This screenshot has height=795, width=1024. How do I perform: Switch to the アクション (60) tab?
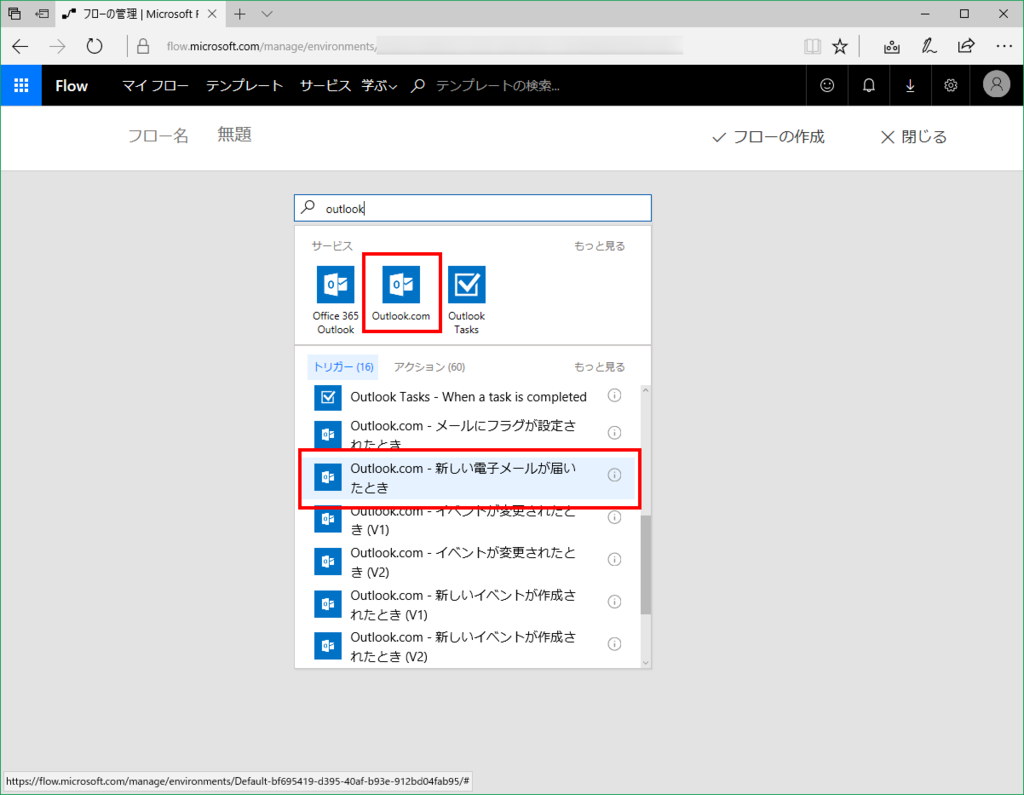tap(429, 367)
